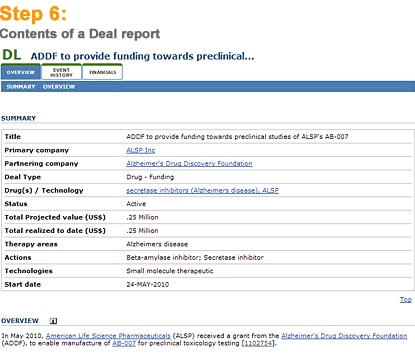Open the Overview tab
Screen dimensions: 415x360
(21, 72)
